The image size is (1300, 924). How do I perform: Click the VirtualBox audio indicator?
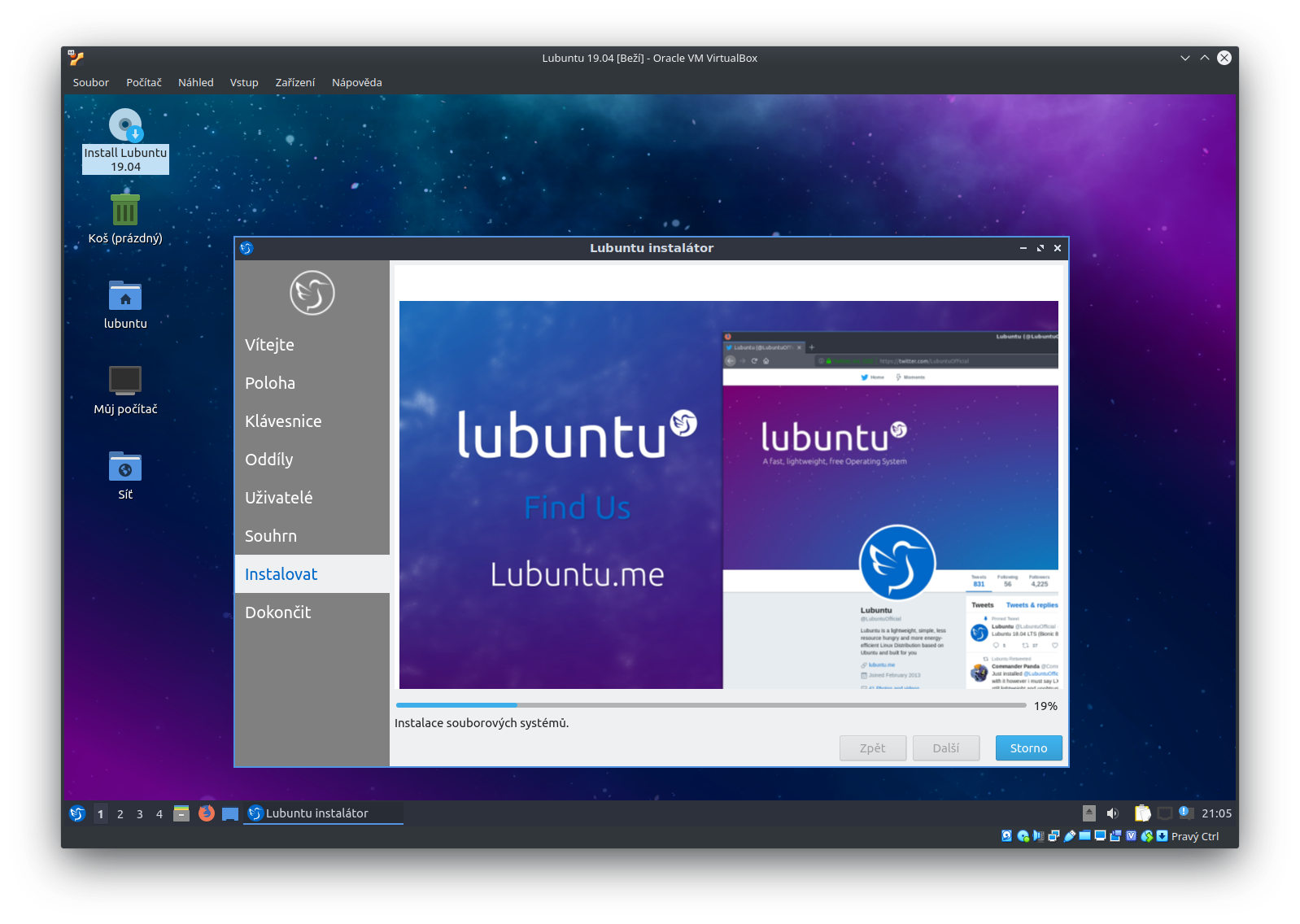pyautogui.click(x=1039, y=836)
